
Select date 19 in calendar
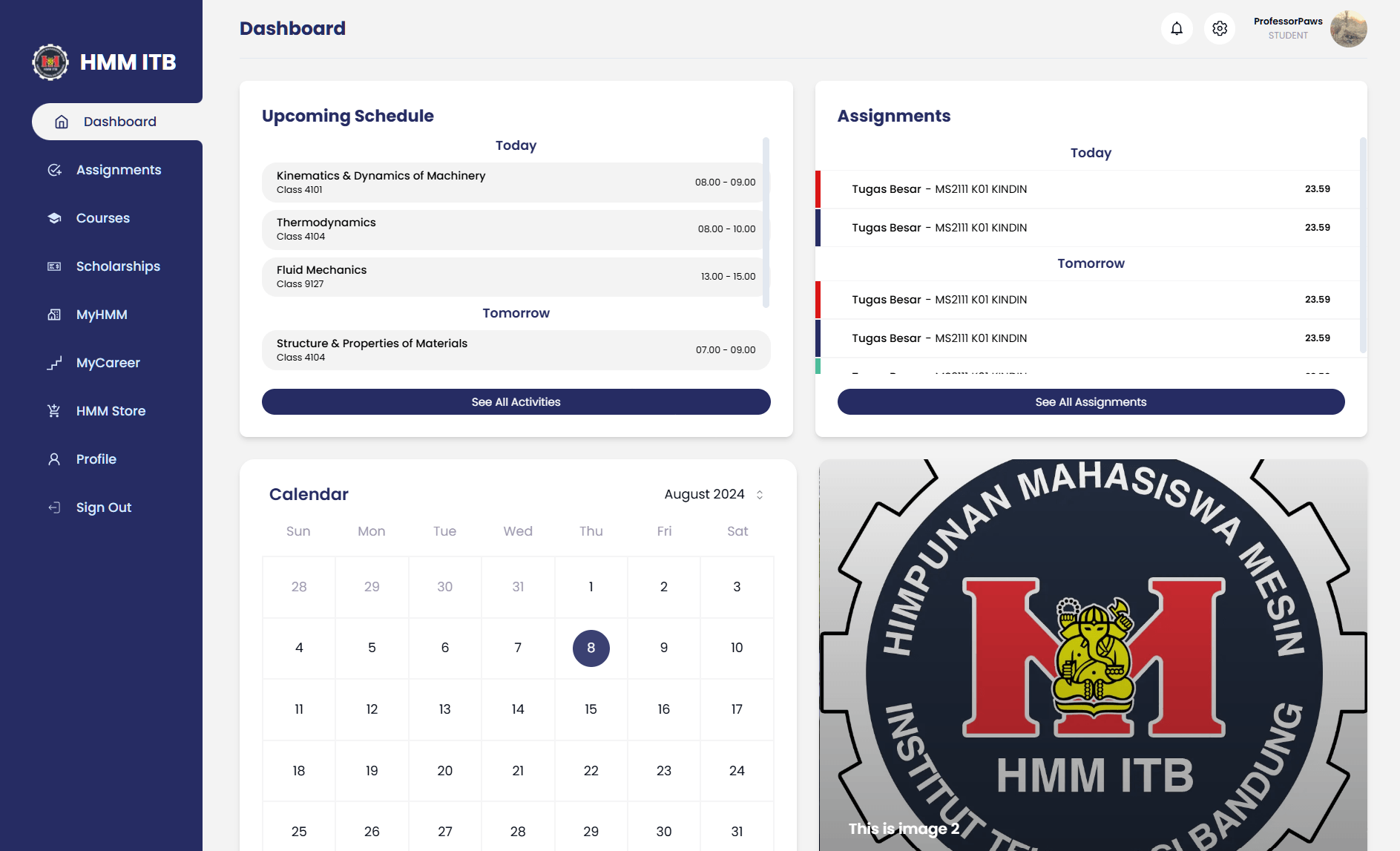coord(372,771)
